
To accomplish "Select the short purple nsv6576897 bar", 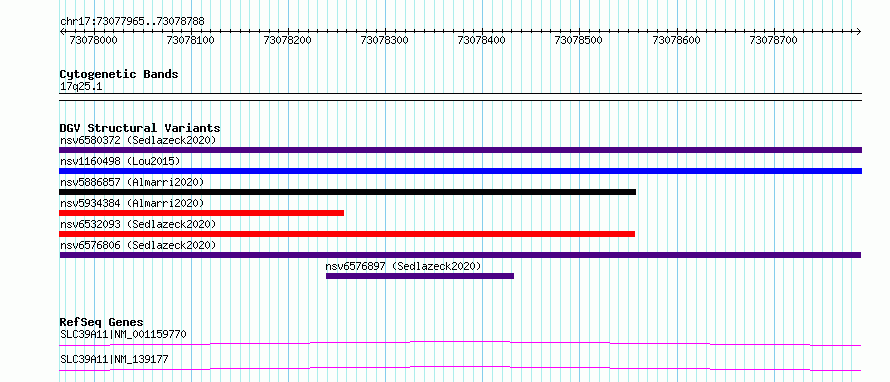I will tap(420, 276).
